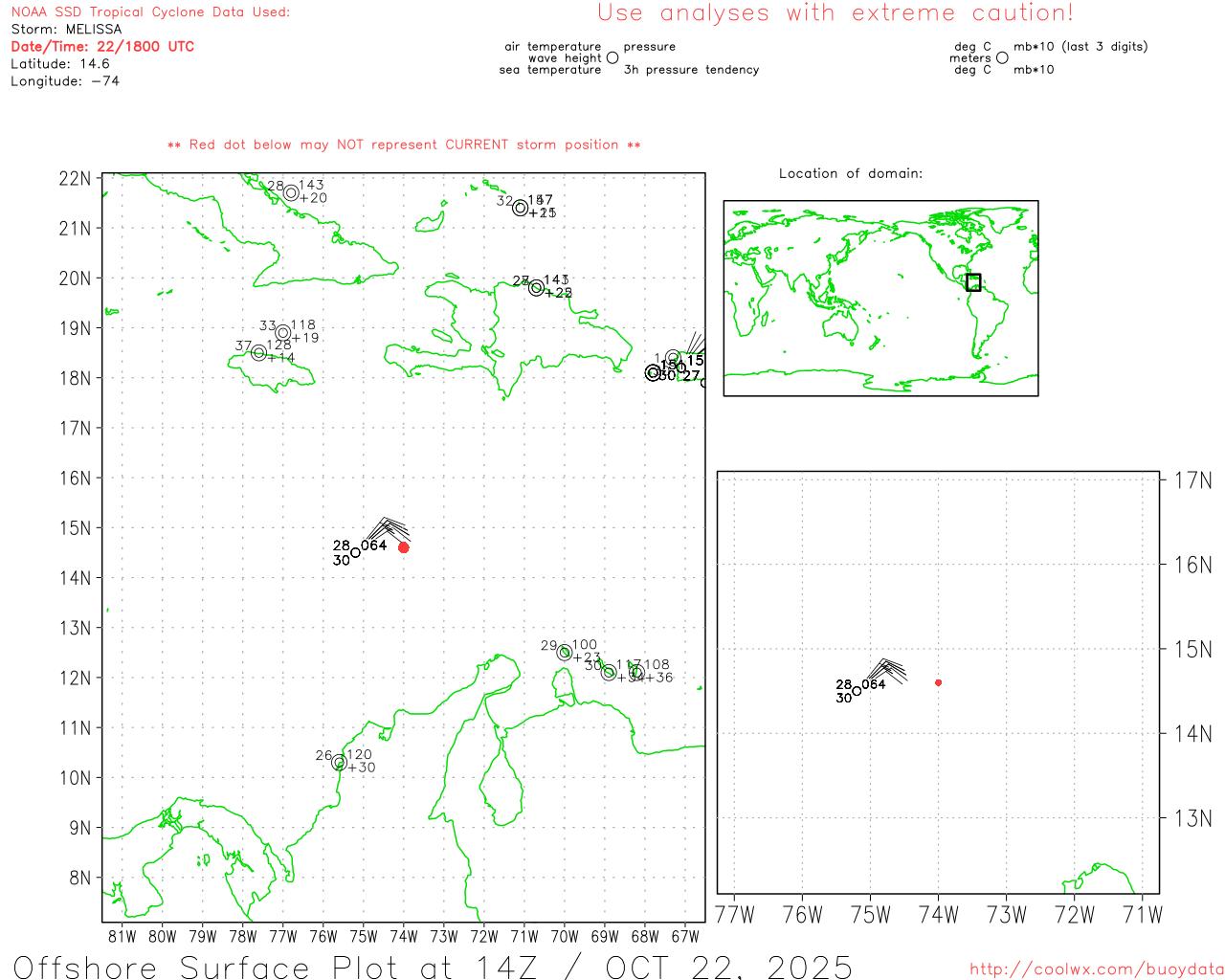Click the '76W' label under inset map
The height and width of the screenshot is (980, 1225).
tap(803, 915)
